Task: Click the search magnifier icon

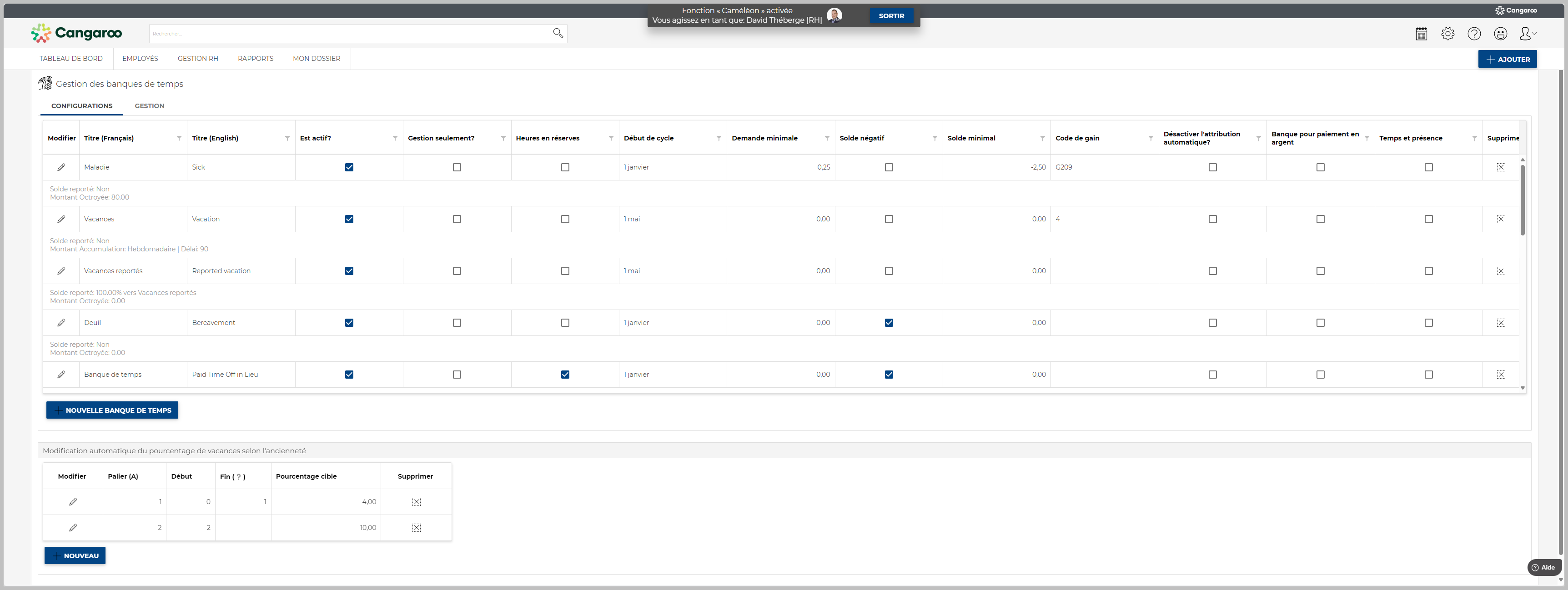Action: pos(558,33)
